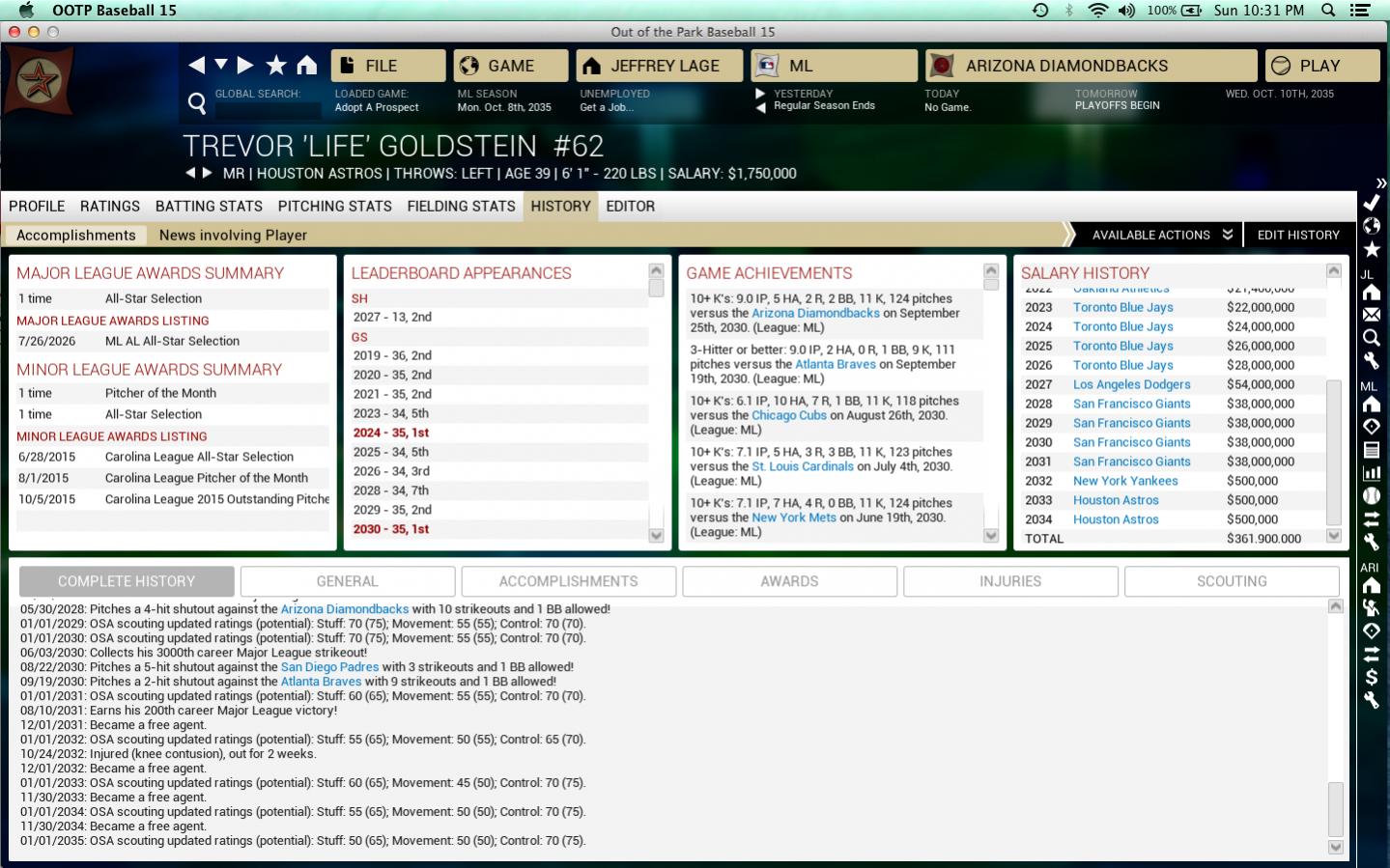Open the Los Angeles Dodgers salary history link
The width and height of the screenshot is (1390, 868).
[x=1131, y=384]
